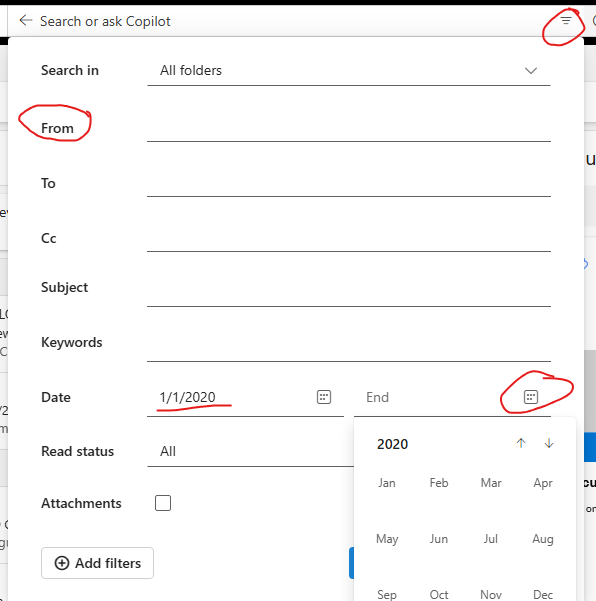Select Jun in the month picker
This screenshot has width=596, height=601.
439,539
